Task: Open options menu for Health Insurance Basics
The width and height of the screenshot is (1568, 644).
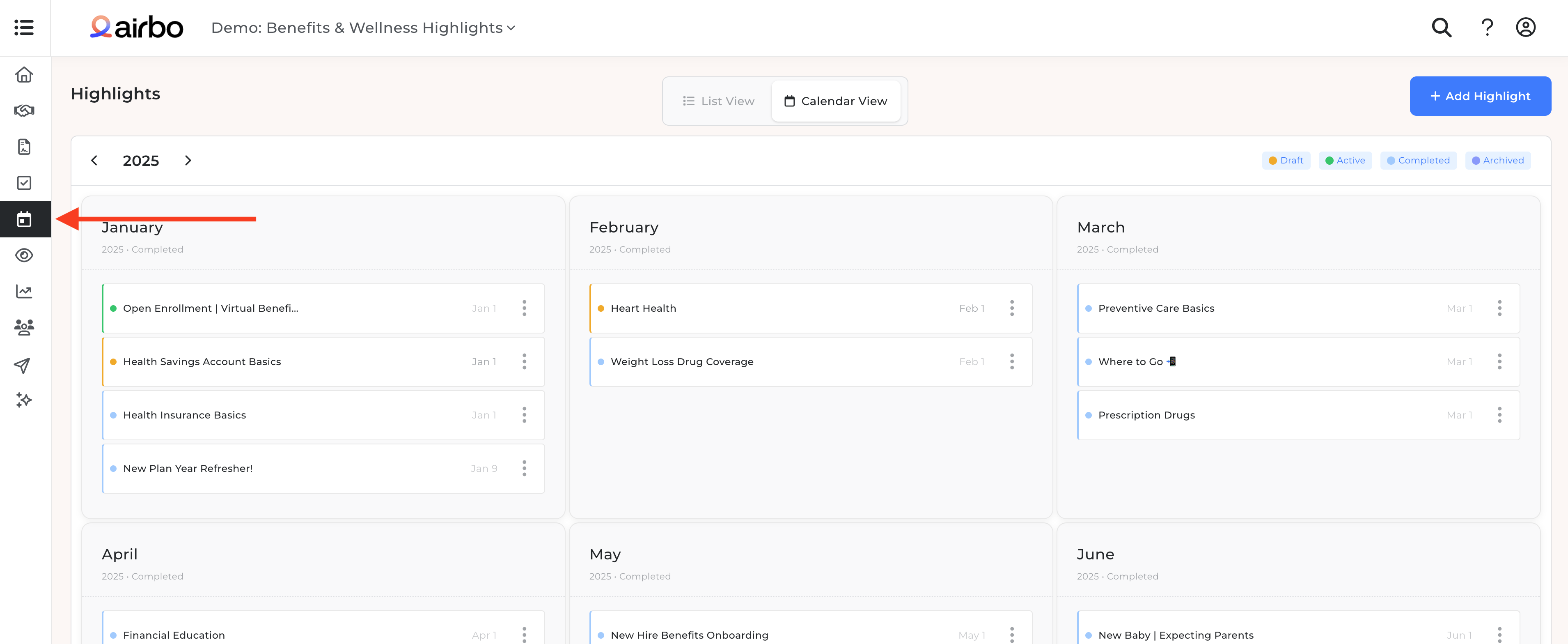Action: (x=524, y=415)
